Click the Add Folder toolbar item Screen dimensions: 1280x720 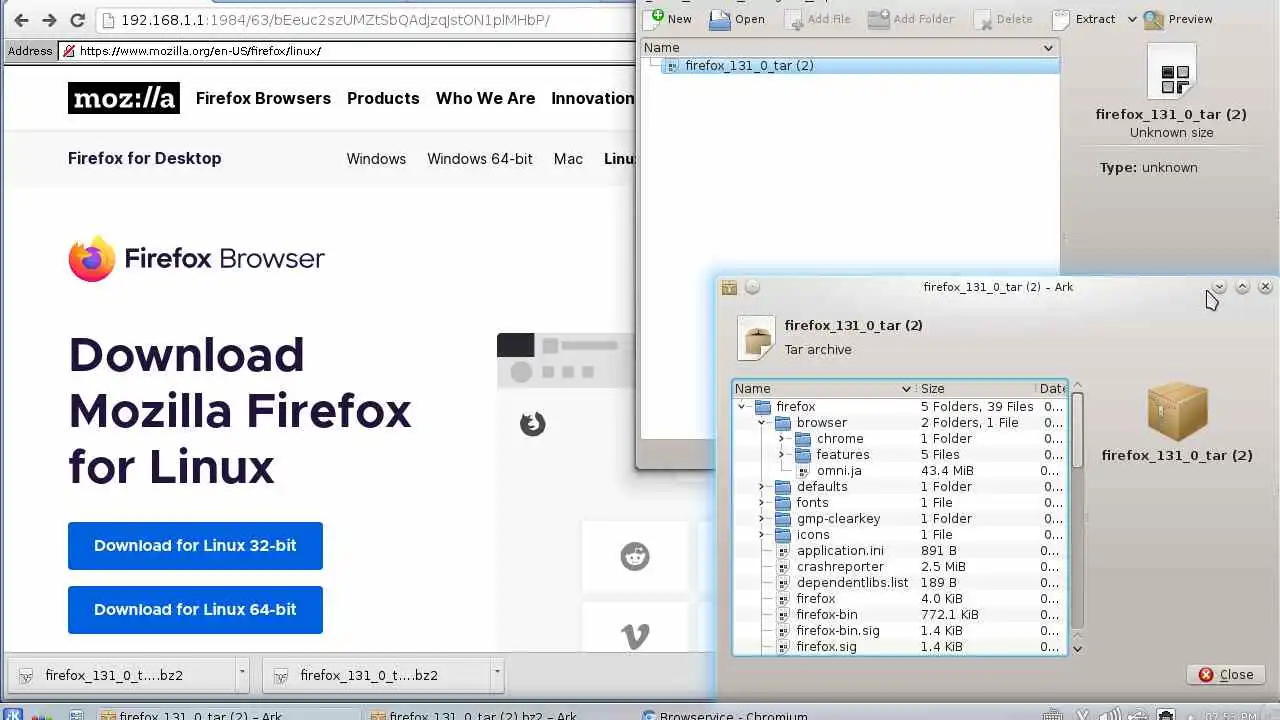(x=911, y=18)
